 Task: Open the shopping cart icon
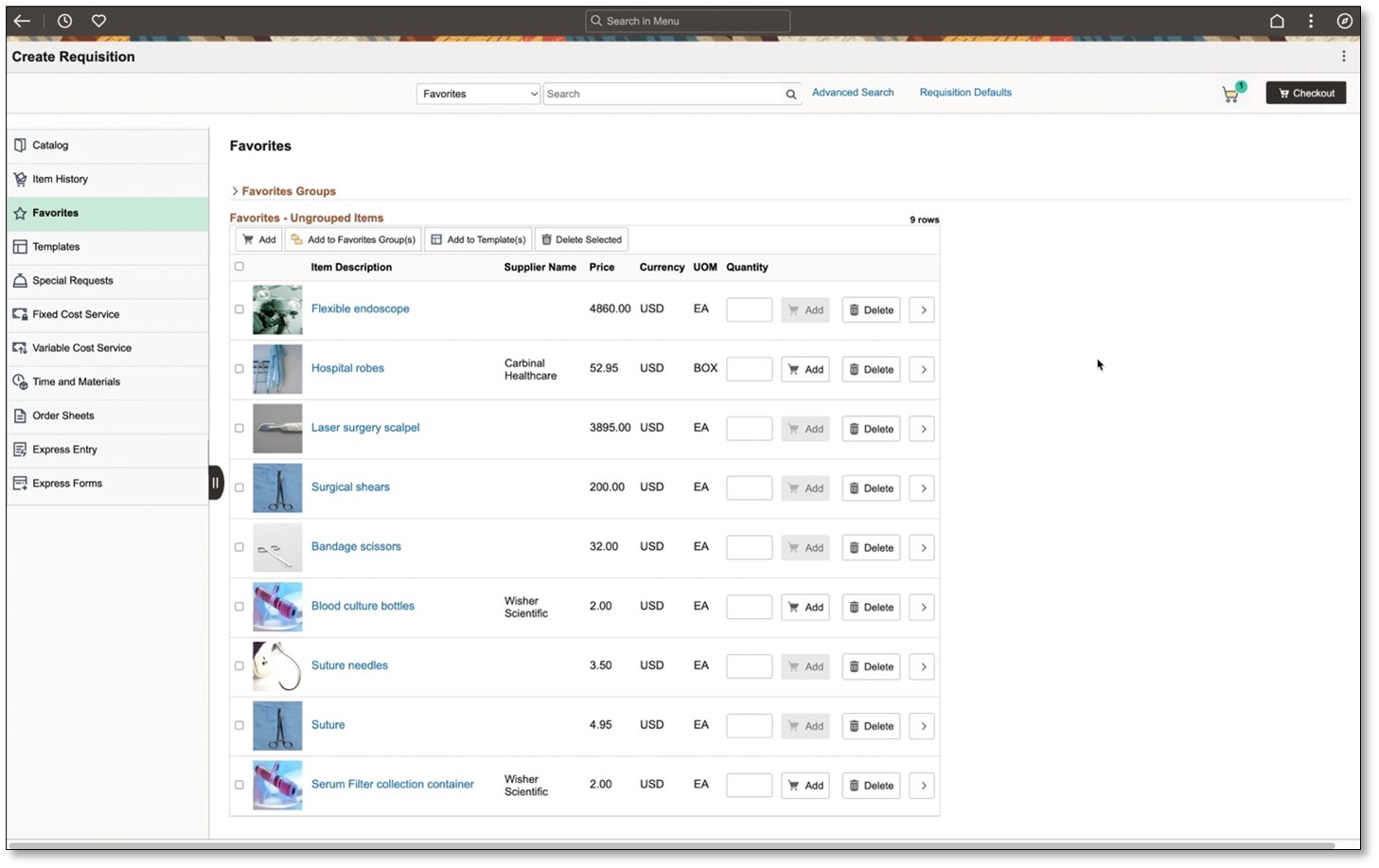tap(1230, 94)
